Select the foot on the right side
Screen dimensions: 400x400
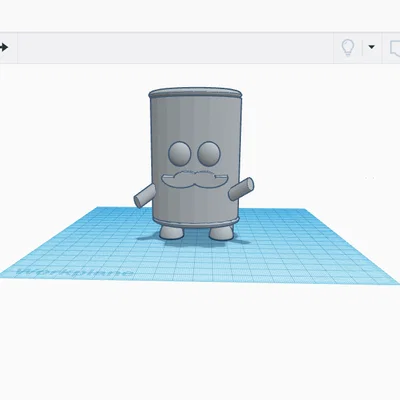pyautogui.click(x=221, y=233)
